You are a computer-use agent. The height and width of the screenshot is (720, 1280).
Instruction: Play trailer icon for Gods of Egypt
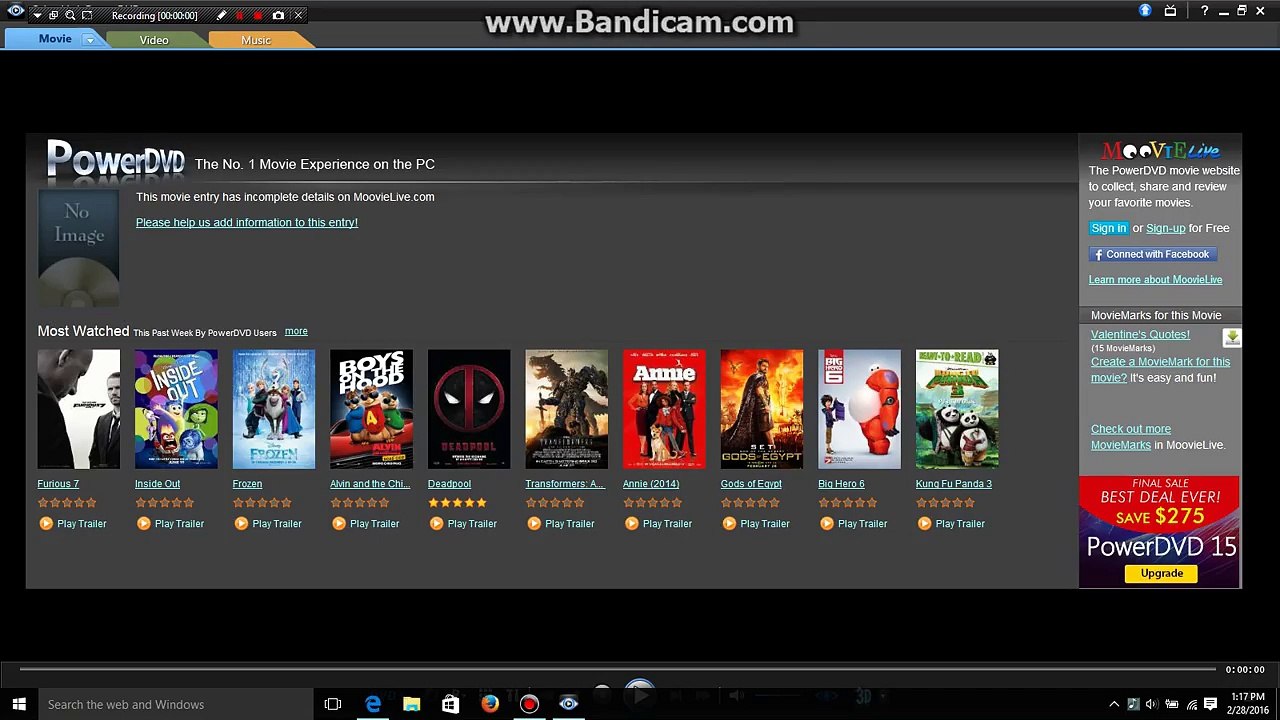coord(729,523)
